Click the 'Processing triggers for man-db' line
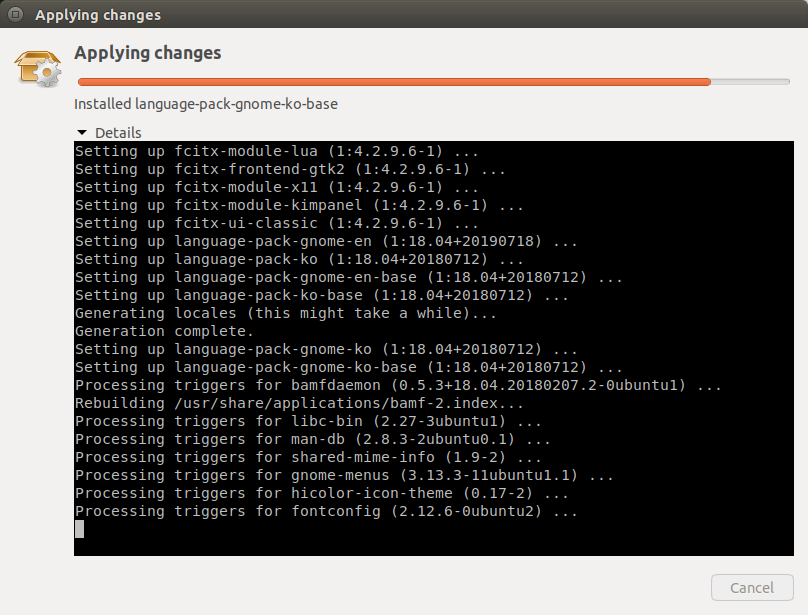The image size is (808, 615). pyautogui.click(x=313, y=439)
